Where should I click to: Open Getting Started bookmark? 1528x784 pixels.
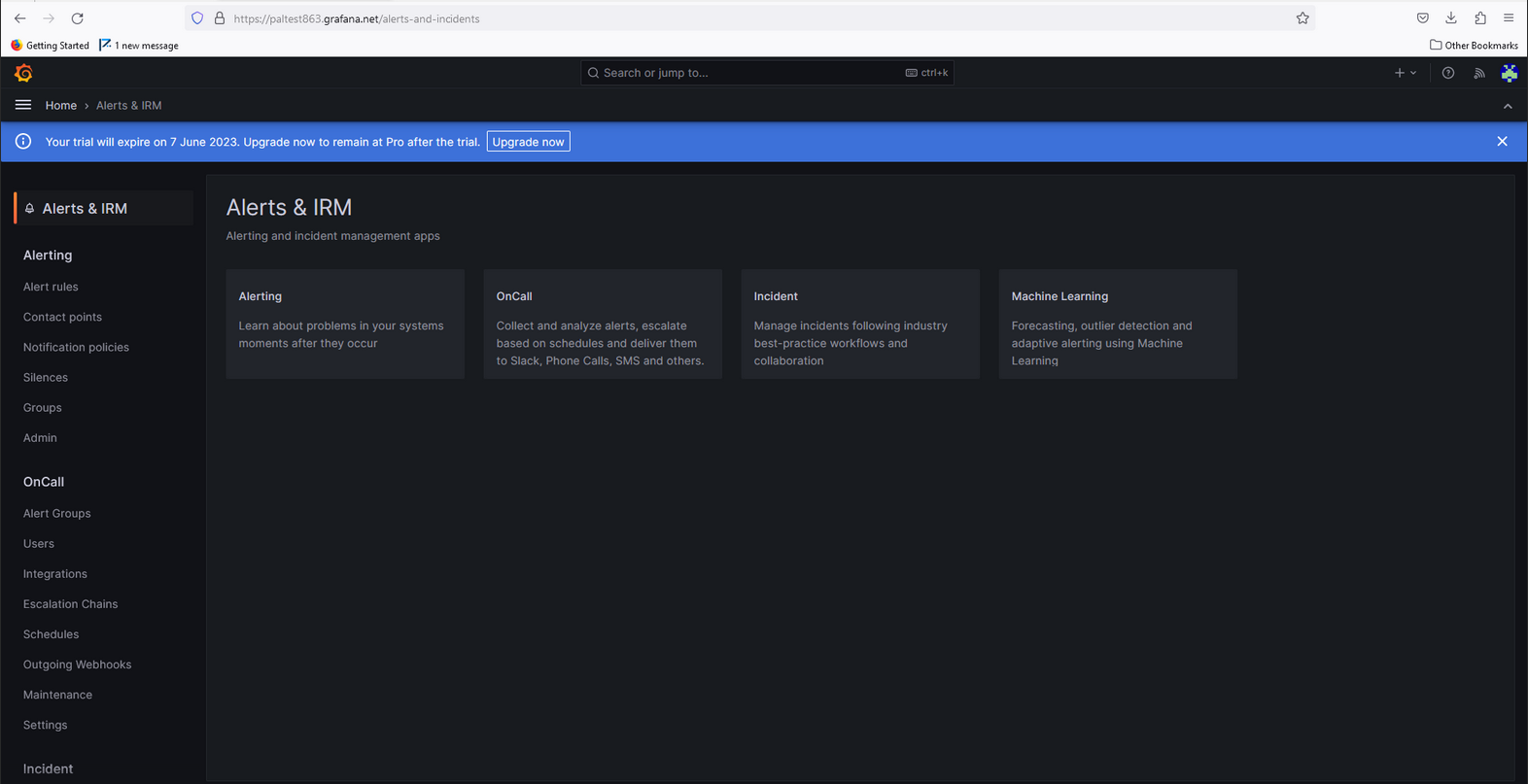point(50,46)
